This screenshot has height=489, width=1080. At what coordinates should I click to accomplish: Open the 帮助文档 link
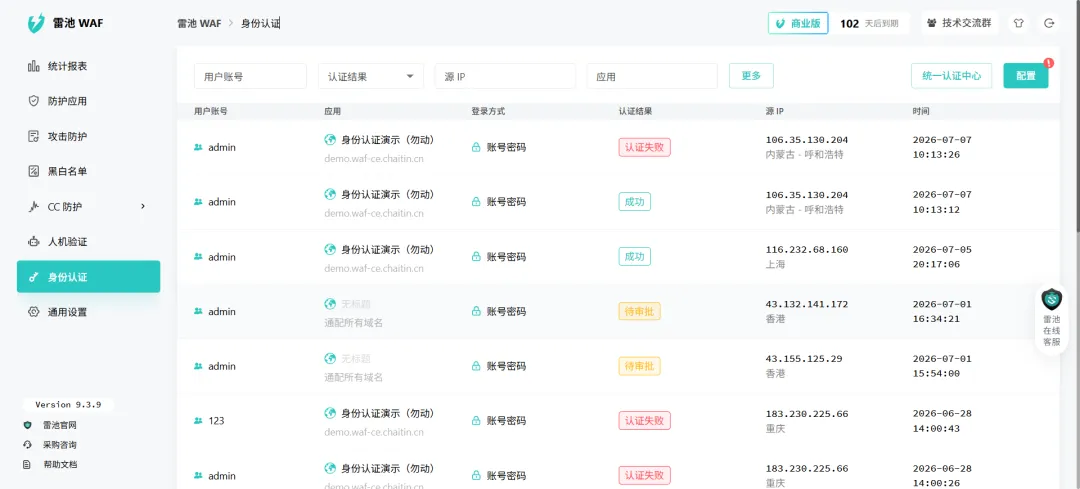click(60, 464)
